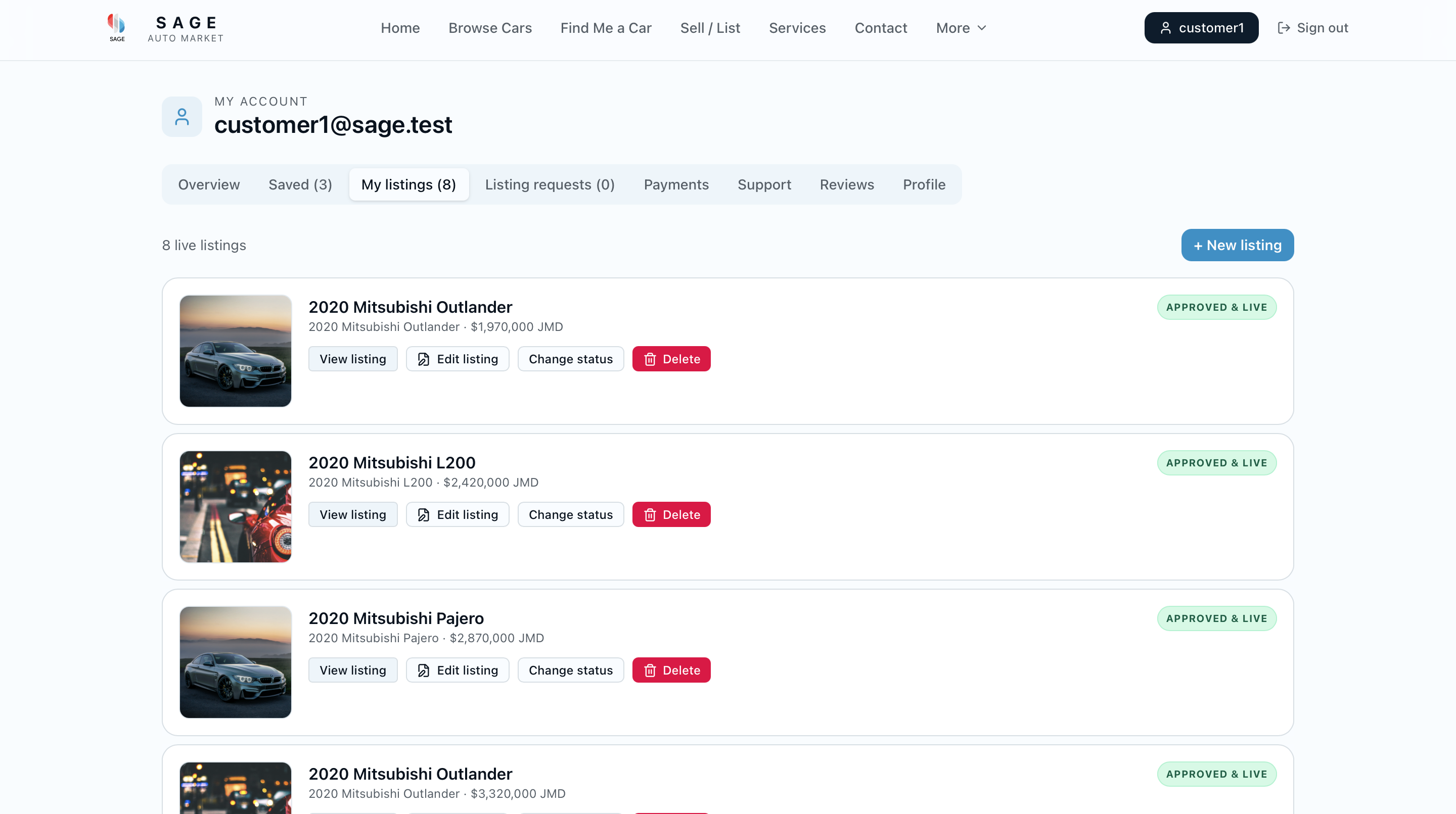Click the Outlander $1,970,000 car thumbnail
Screen dimensions: 1456x814
[235, 351]
